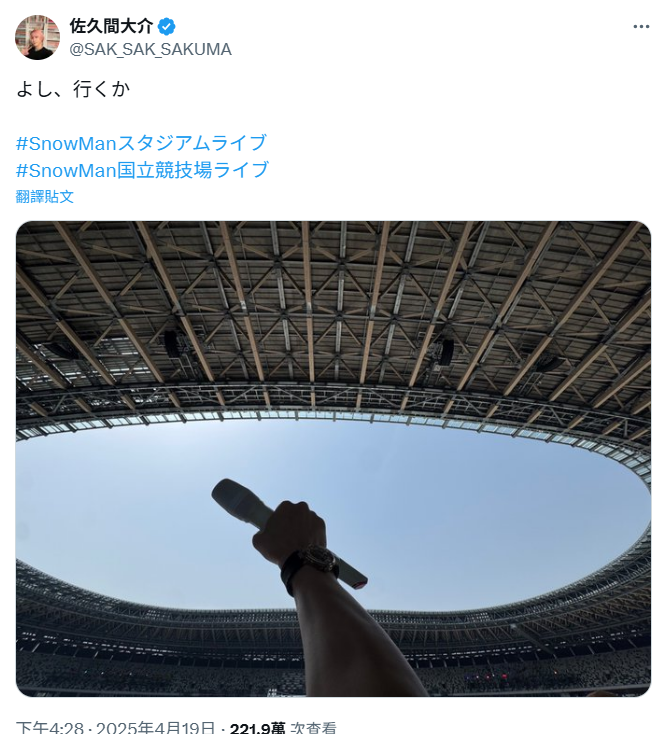Screen dimensions: 665x734
Task: Open the three-dot more options menu
Action: 641,27
